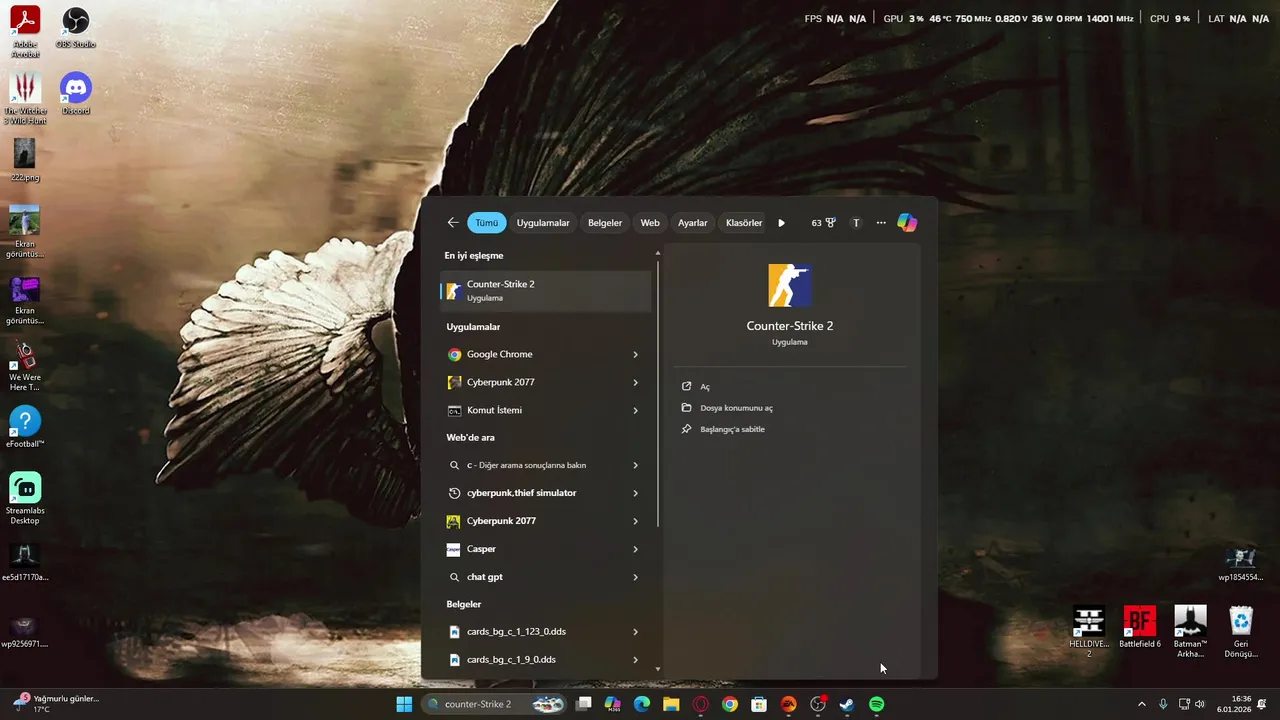Open the weather widget 'Yağmurlu günler'
Image resolution: width=1280 pixels, height=720 pixels.
[55, 704]
